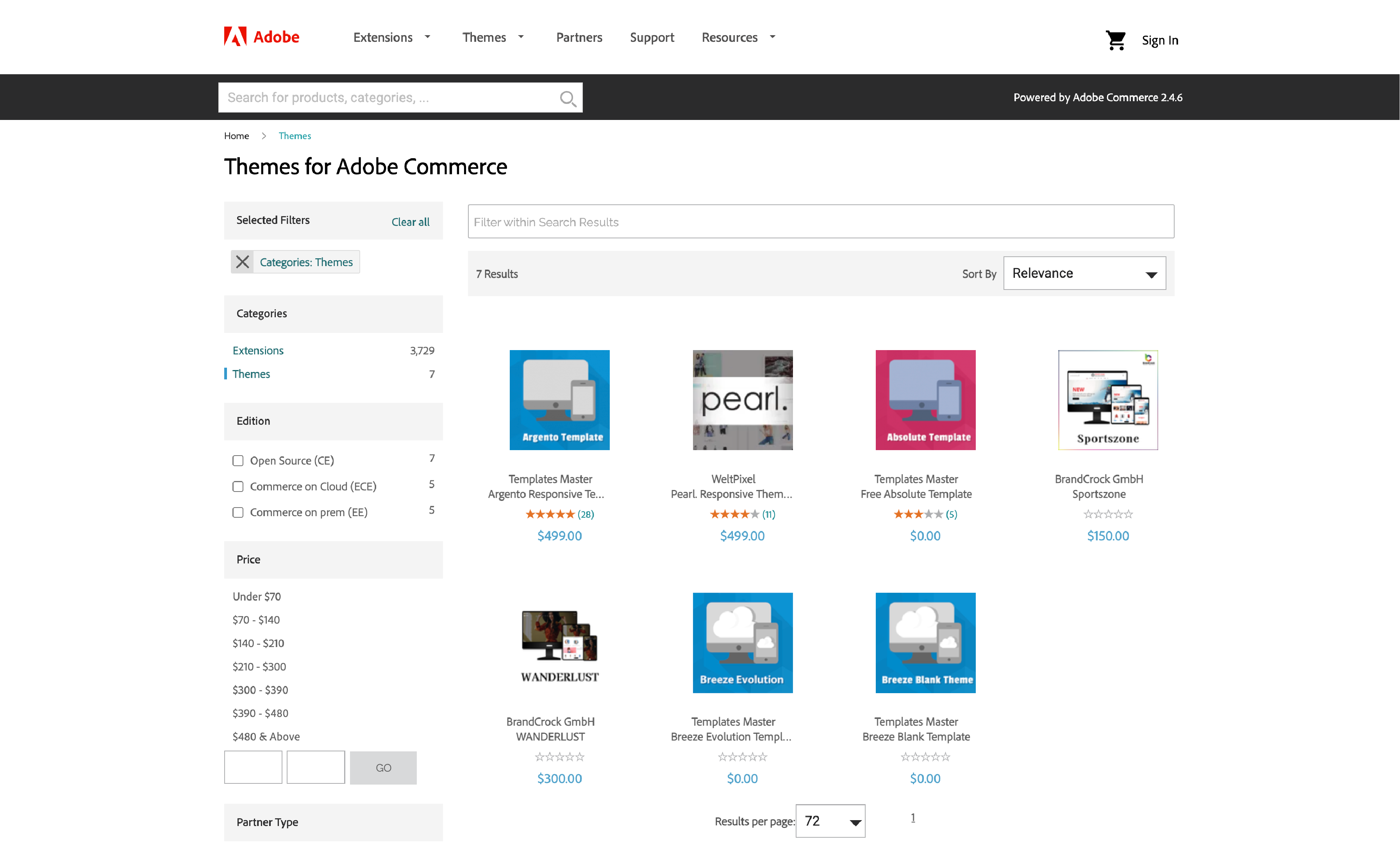The height and width of the screenshot is (860, 1400).
Task: Focus Filter within Search Results field
Action: point(821,221)
